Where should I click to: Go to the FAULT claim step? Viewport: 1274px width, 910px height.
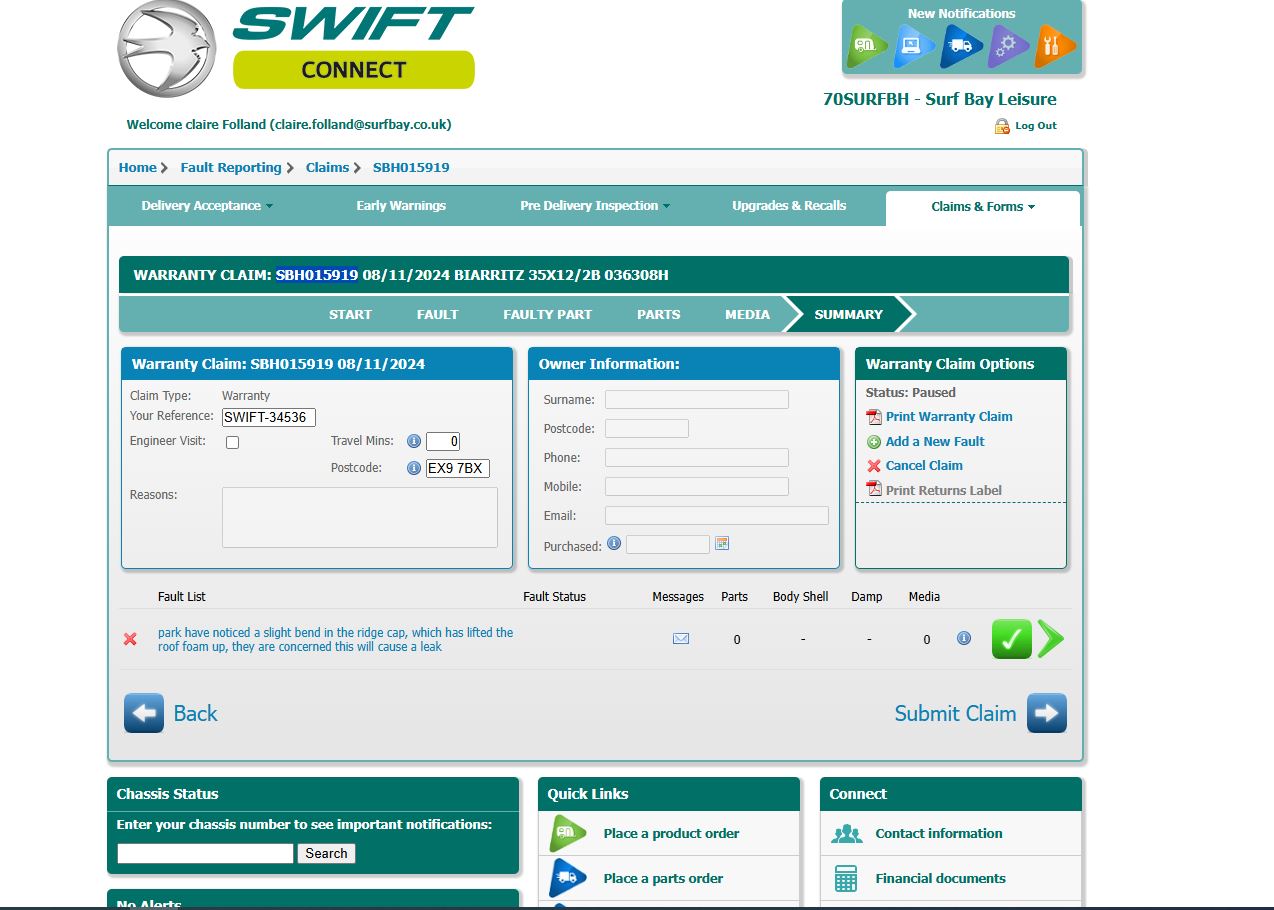tap(437, 314)
